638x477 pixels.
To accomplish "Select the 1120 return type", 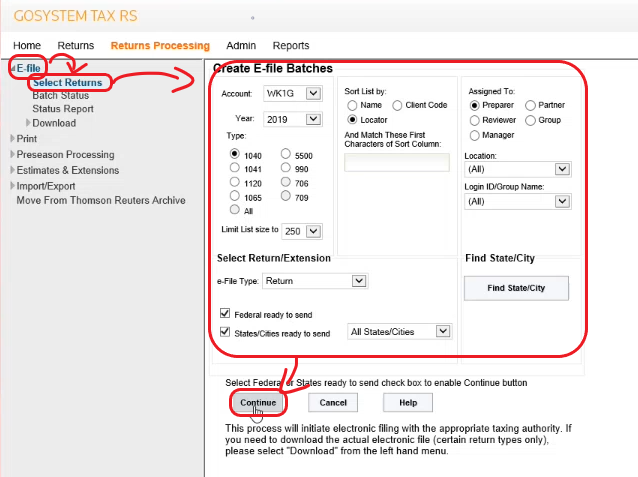I will tap(235, 181).
